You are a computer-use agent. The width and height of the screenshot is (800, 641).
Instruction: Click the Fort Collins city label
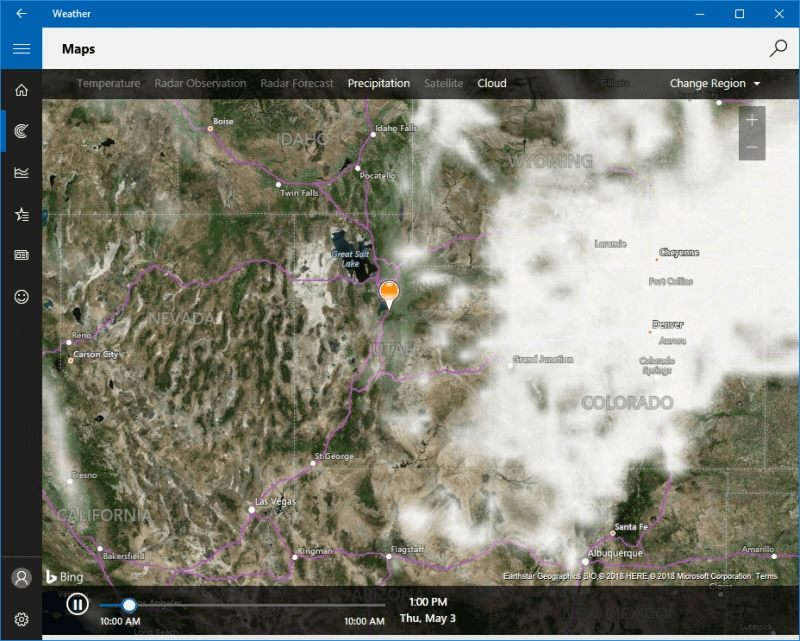tap(670, 281)
